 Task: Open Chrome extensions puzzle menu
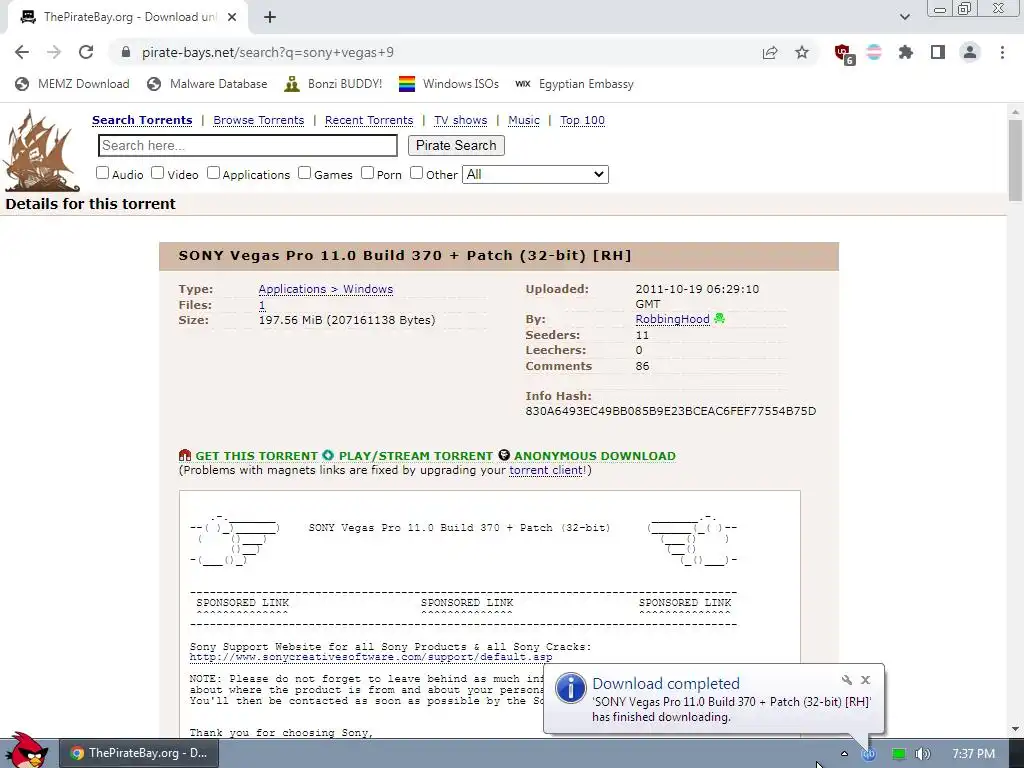pyautogui.click(x=906, y=52)
